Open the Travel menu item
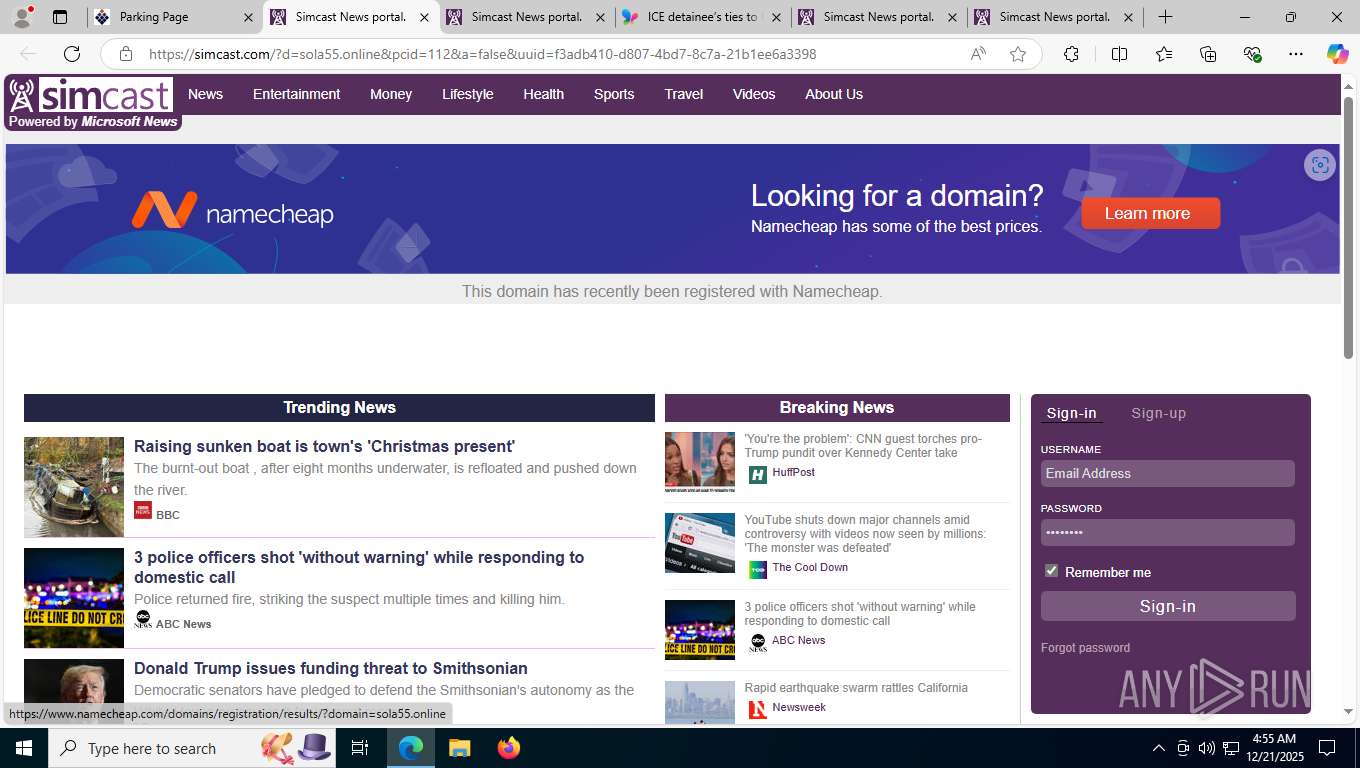Image resolution: width=1360 pixels, height=768 pixels. [x=684, y=94]
